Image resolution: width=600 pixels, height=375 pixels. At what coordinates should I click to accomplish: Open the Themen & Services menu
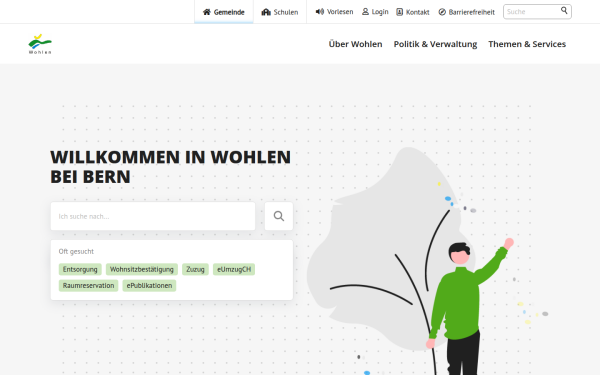click(x=527, y=44)
